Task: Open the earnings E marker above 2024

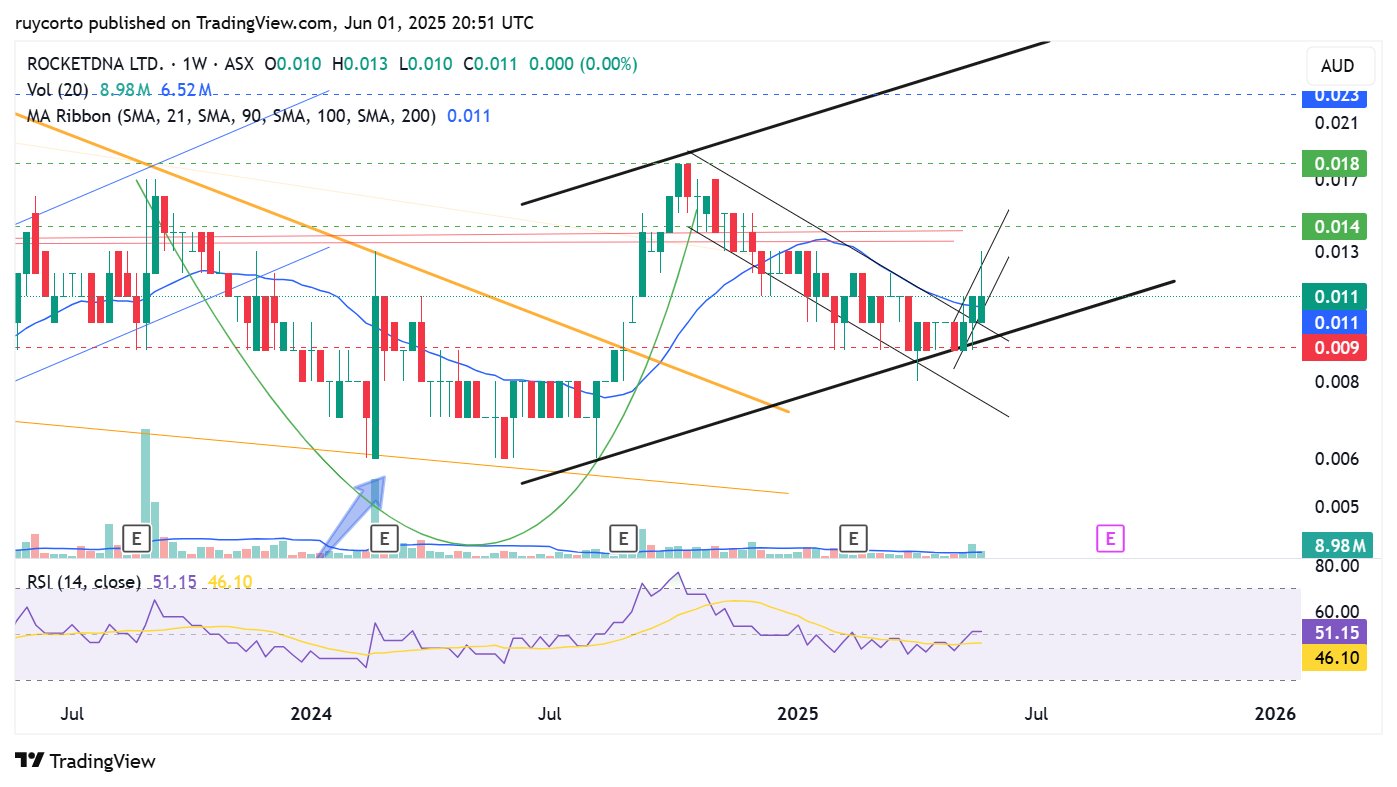Action: pyautogui.click(x=385, y=538)
